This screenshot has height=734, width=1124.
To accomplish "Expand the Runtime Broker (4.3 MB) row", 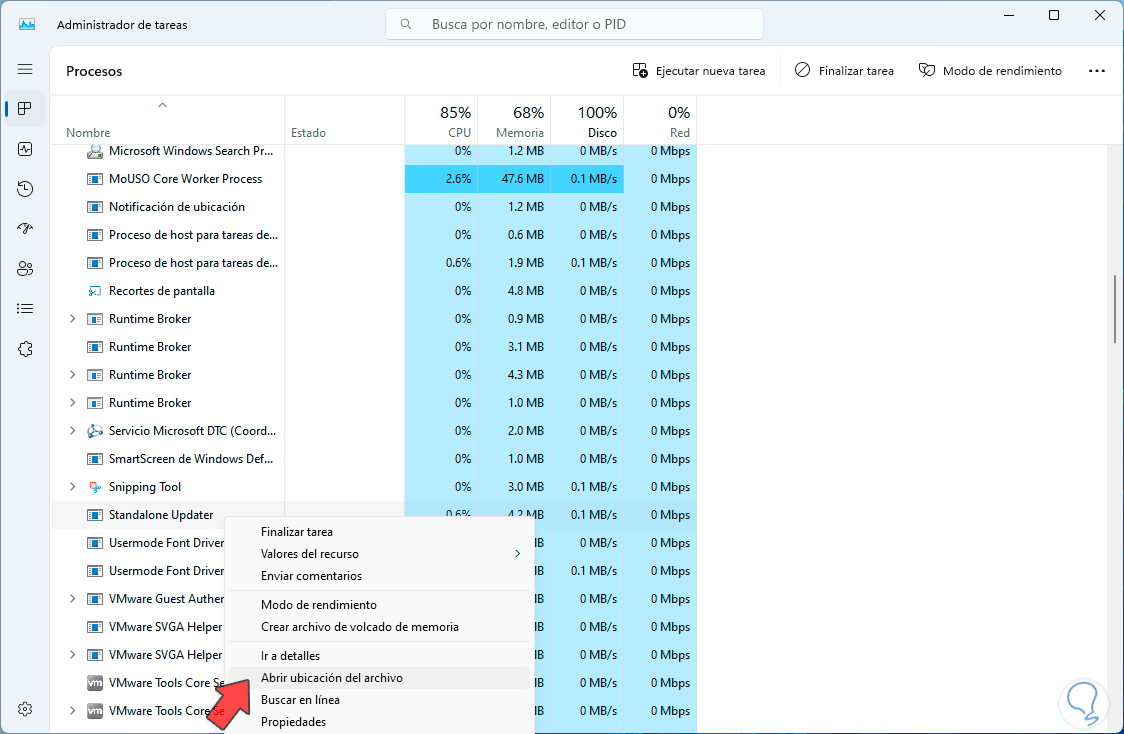I will click(72, 375).
